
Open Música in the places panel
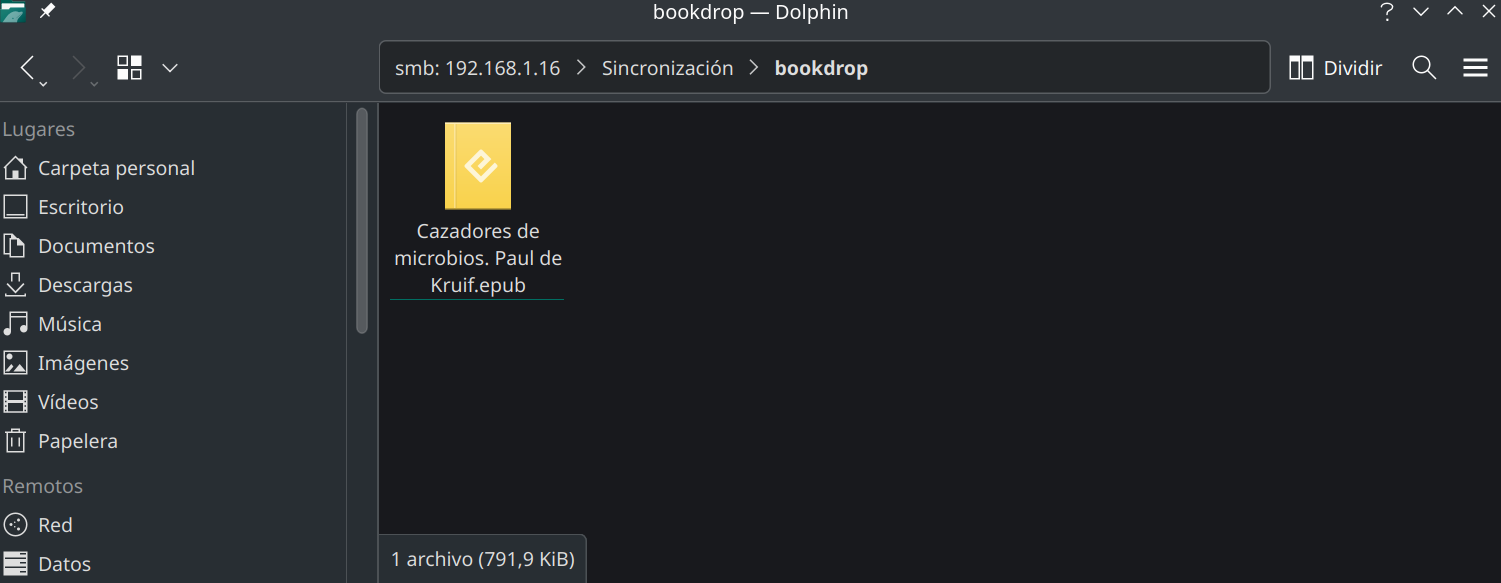point(69,324)
